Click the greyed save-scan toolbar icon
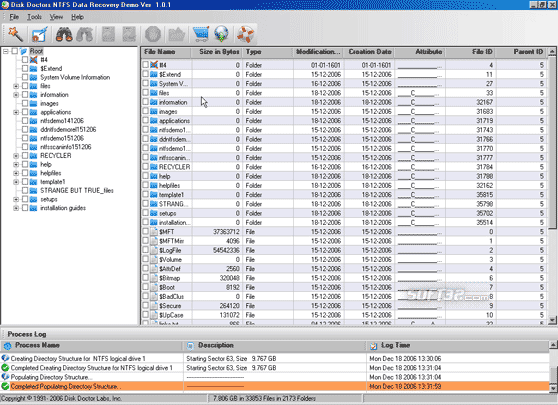This screenshot has width=558, height=405. 108,34
